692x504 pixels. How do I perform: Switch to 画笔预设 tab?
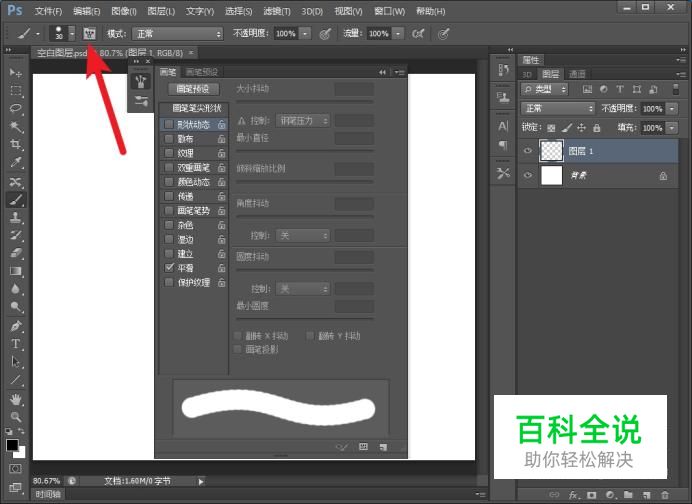click(x=202, y=72)
